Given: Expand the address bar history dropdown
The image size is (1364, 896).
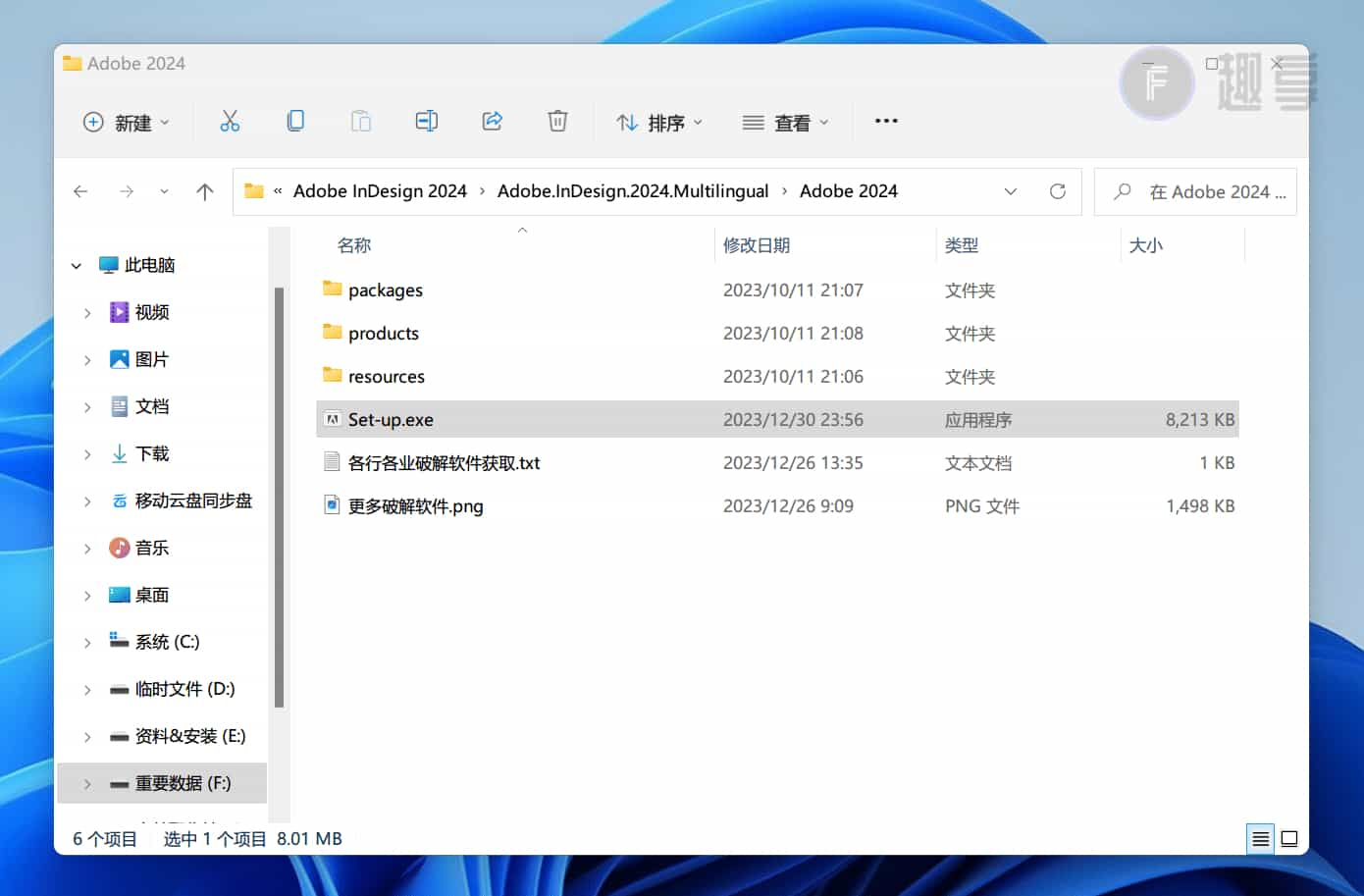Looking at the screenshot, I should tap(1011, 191).
